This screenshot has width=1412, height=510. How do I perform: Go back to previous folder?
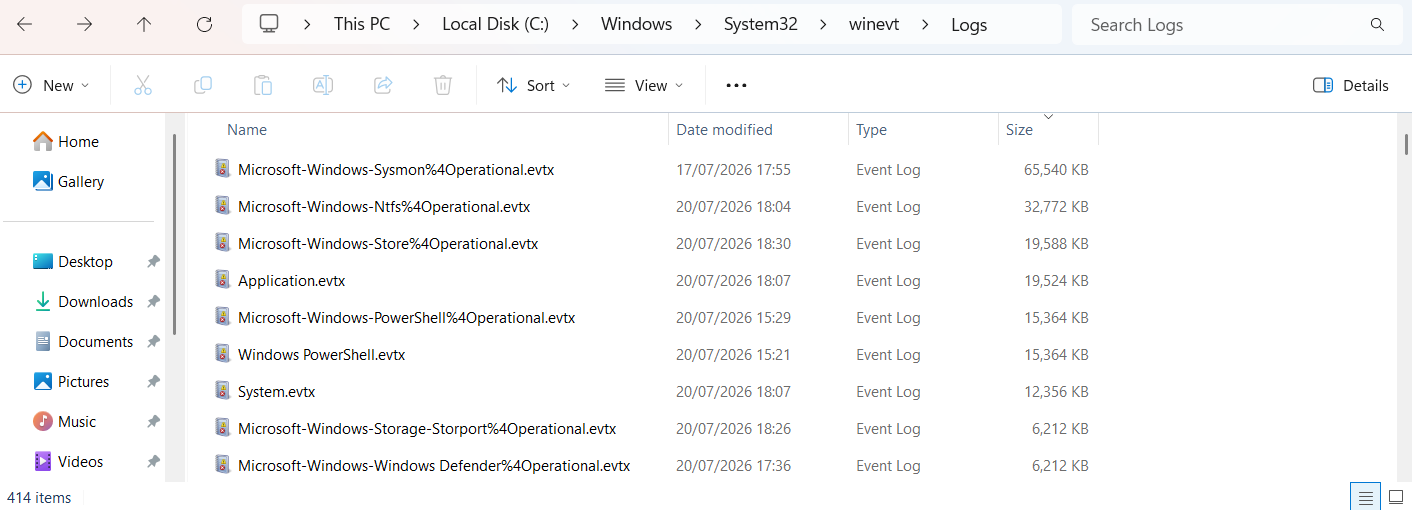click(x=25, y=25)
